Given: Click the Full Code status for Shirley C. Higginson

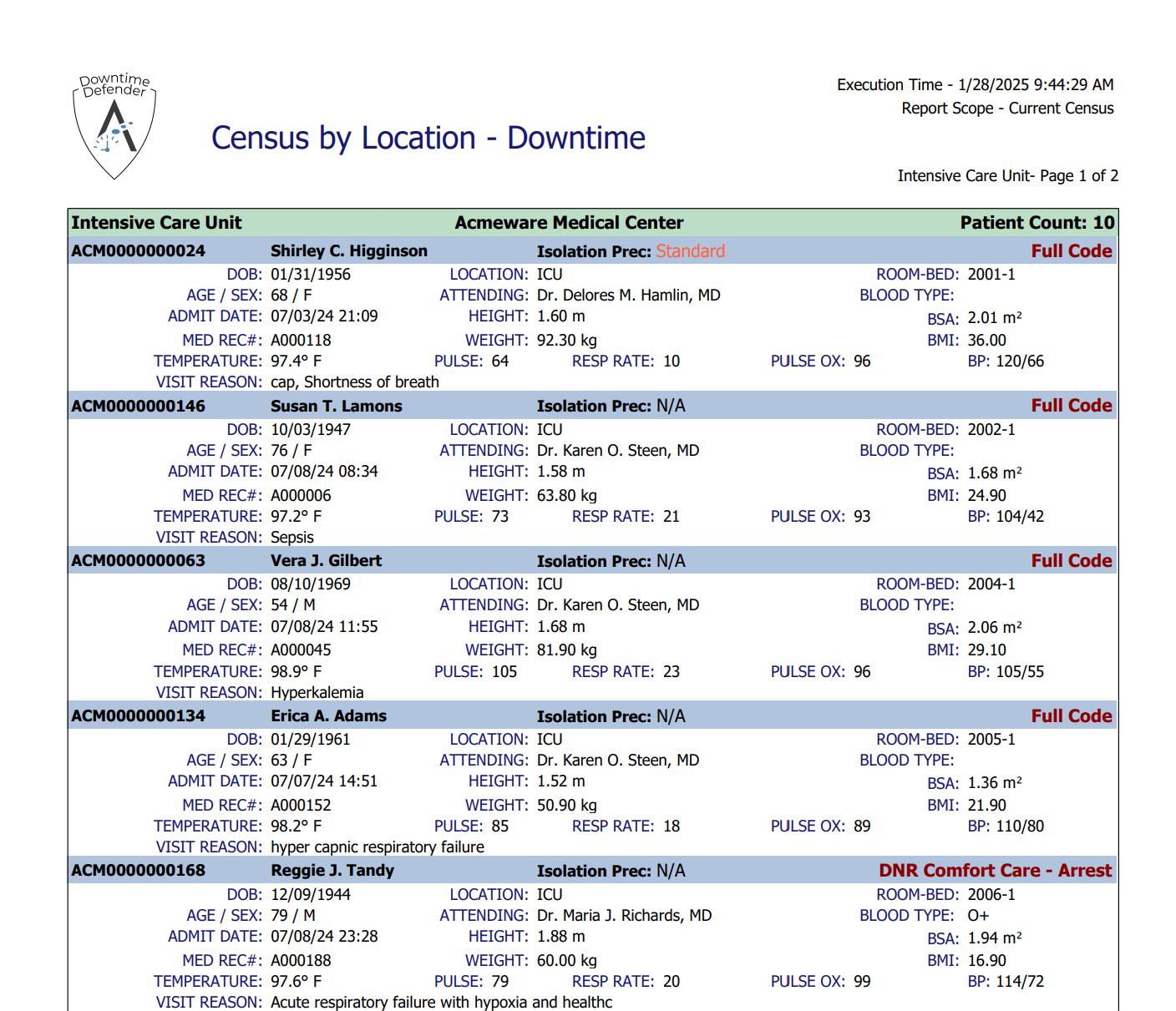Looking at the screenshot, I should [x=1072, y=250].
